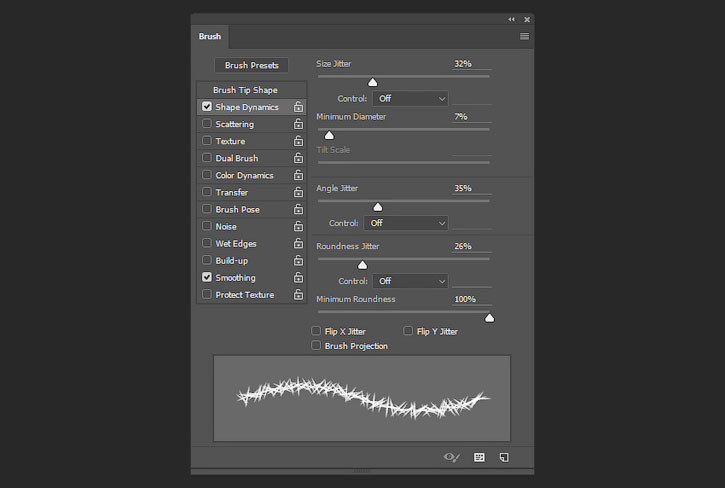Open the Angle Jitter Control dropdown
725x488 pixels.
tap(406, 223)
